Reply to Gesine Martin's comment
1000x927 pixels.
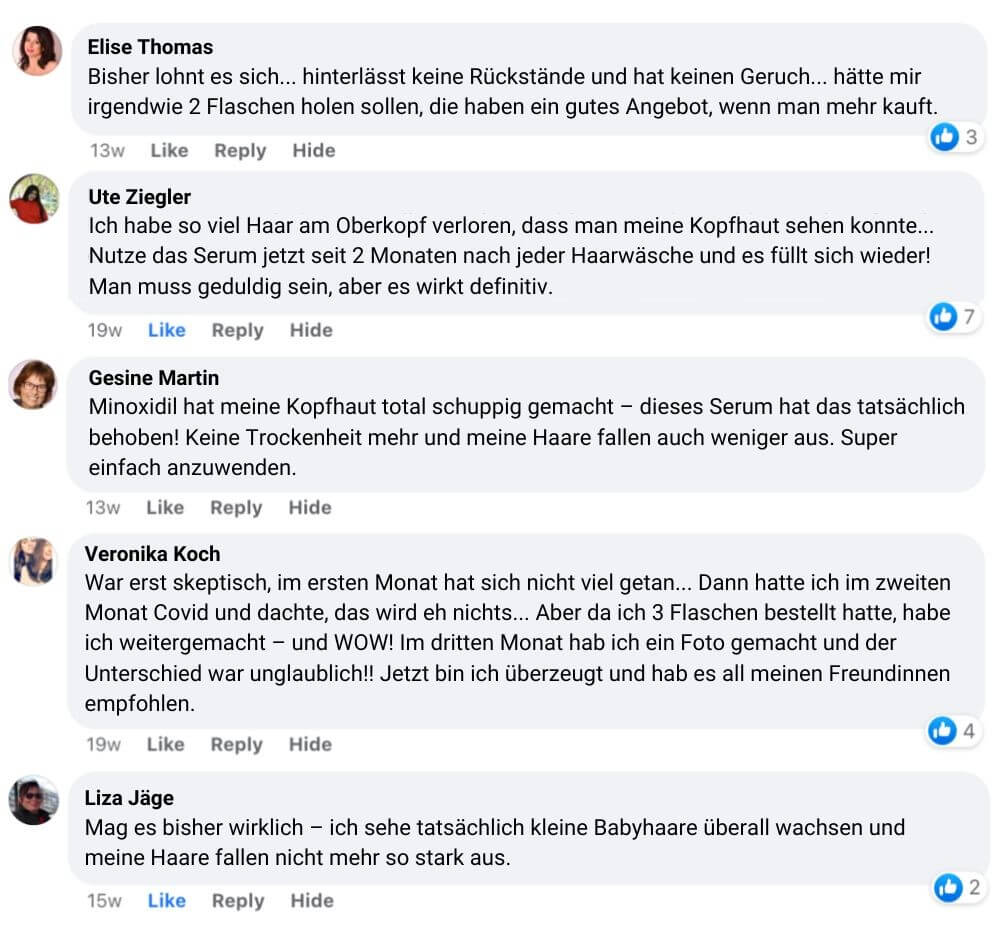(x=235, y=507)
